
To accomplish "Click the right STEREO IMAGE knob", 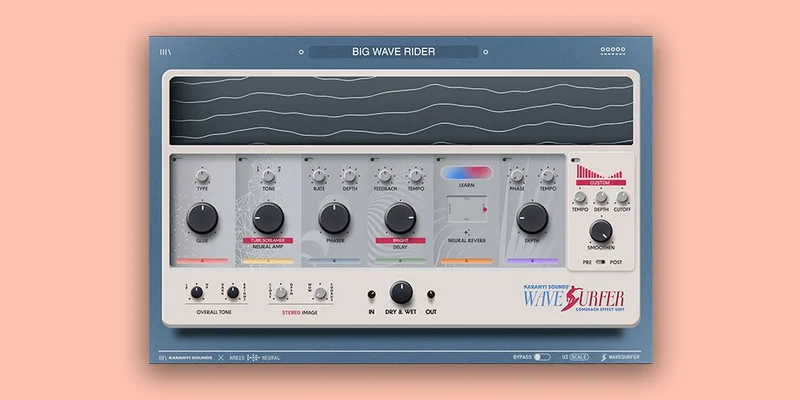I will [320, 293].
